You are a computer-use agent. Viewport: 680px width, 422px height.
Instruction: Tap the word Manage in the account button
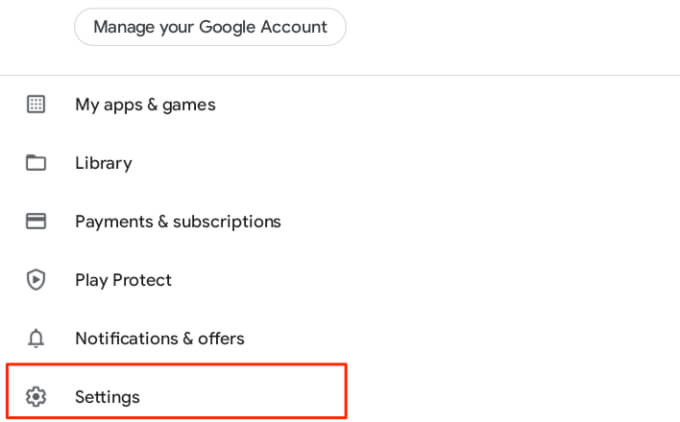(x=121, y=27)
